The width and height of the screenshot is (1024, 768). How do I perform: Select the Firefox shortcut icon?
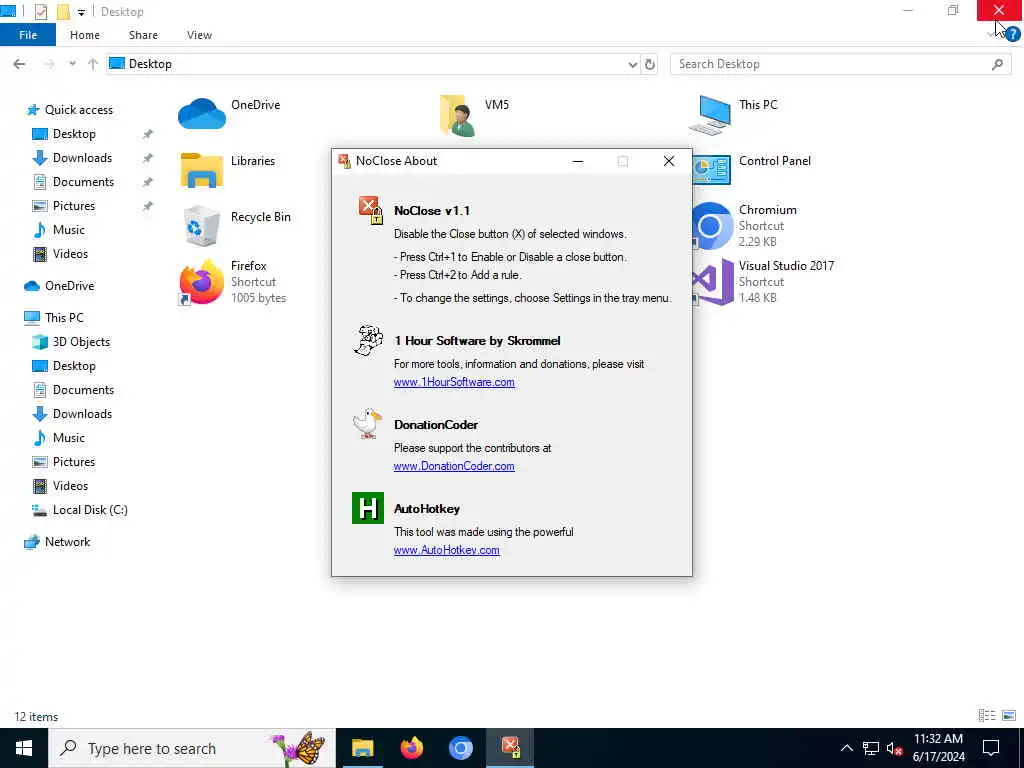click(201, 281)
